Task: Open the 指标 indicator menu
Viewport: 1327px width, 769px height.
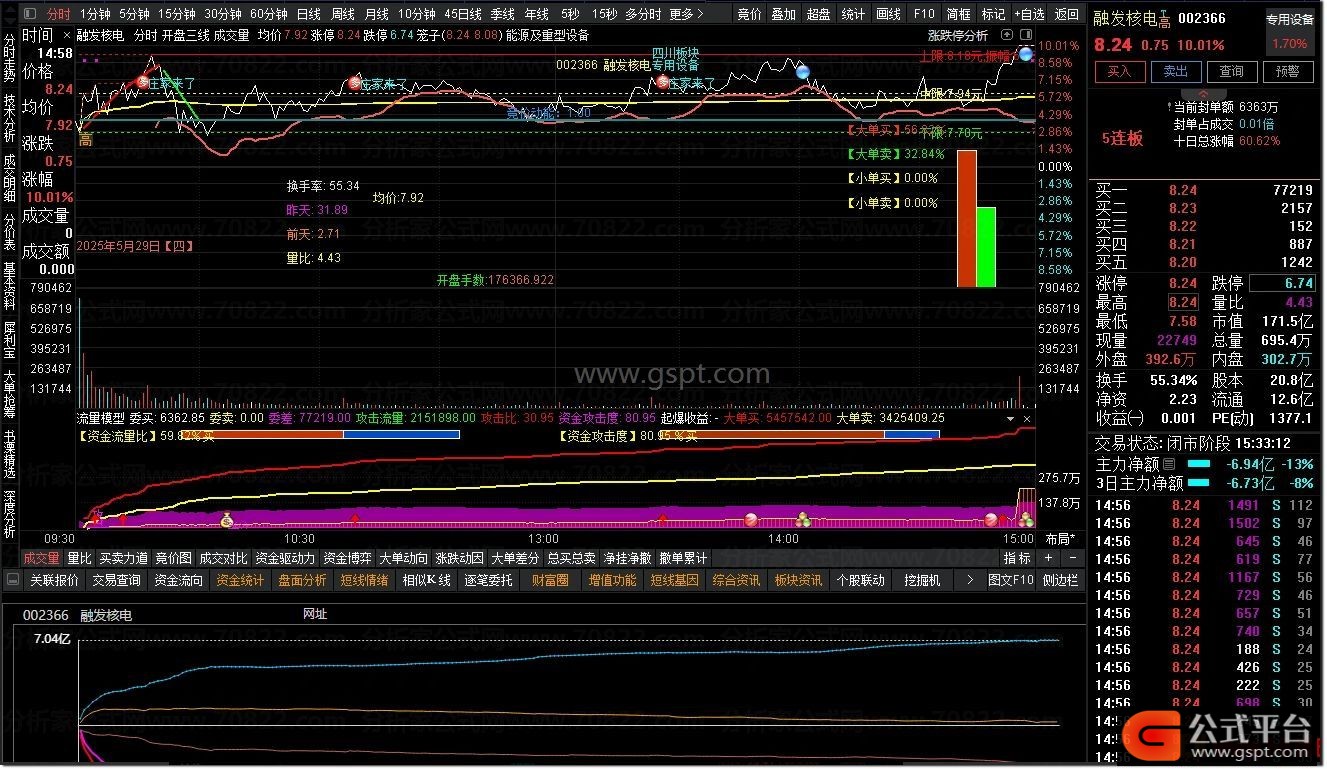Action: [x=1018, y=558]
